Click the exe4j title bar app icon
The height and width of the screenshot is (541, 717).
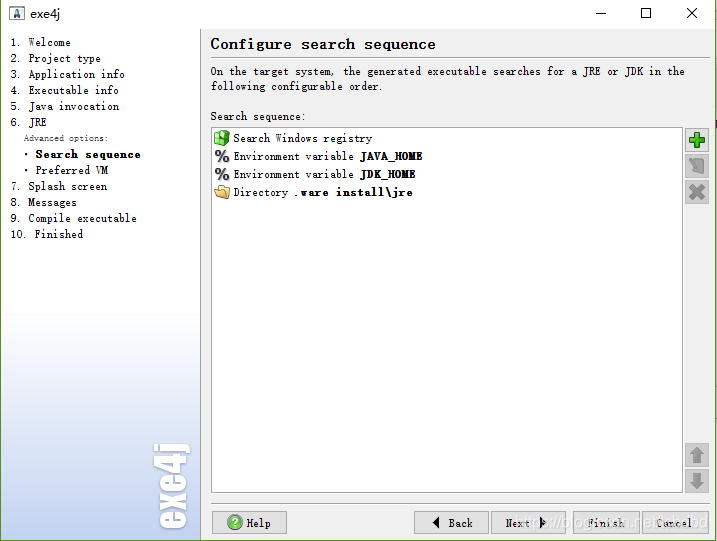coord(16,13)
